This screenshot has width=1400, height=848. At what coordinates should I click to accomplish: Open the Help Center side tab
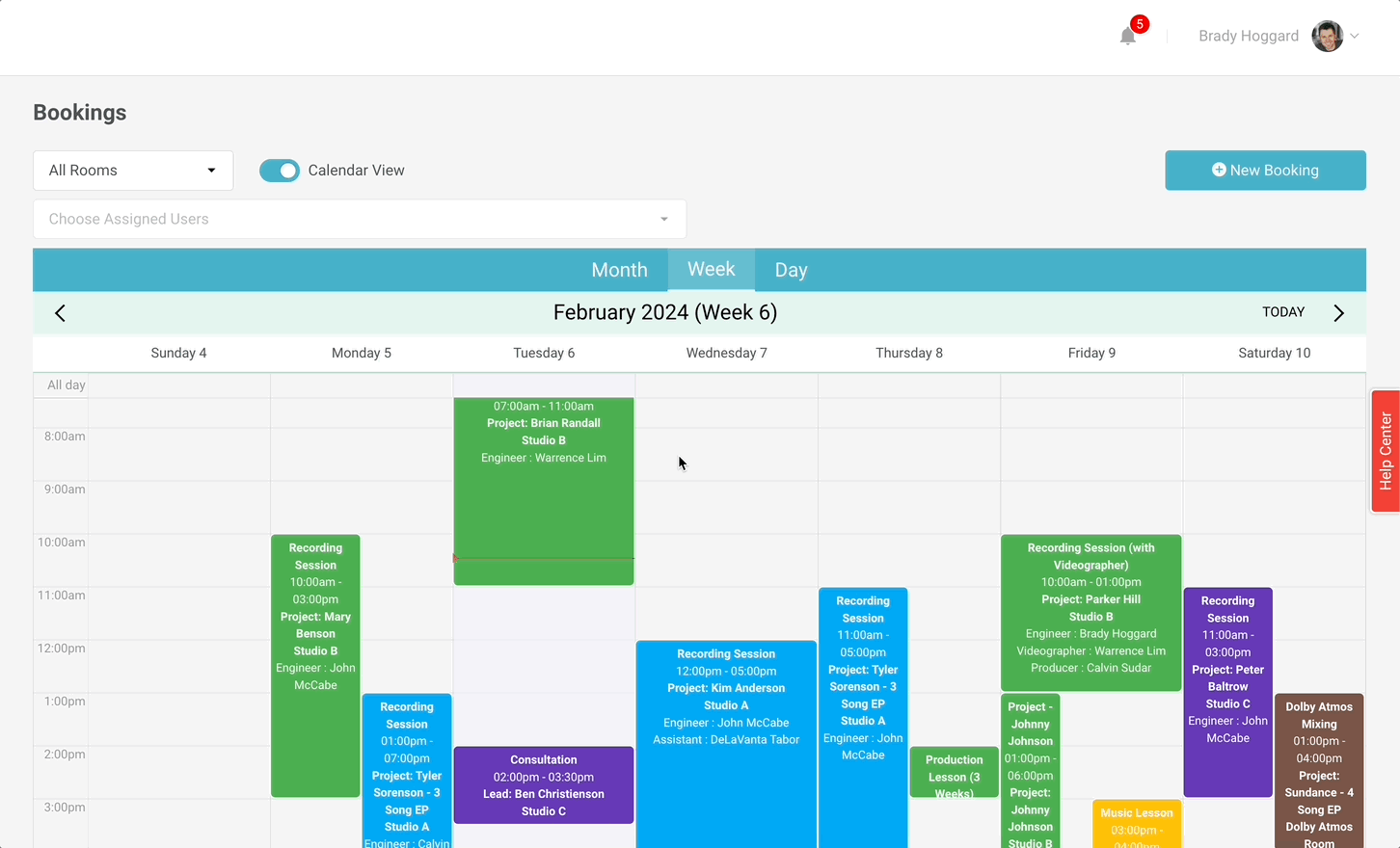[x=1386, y=450]
